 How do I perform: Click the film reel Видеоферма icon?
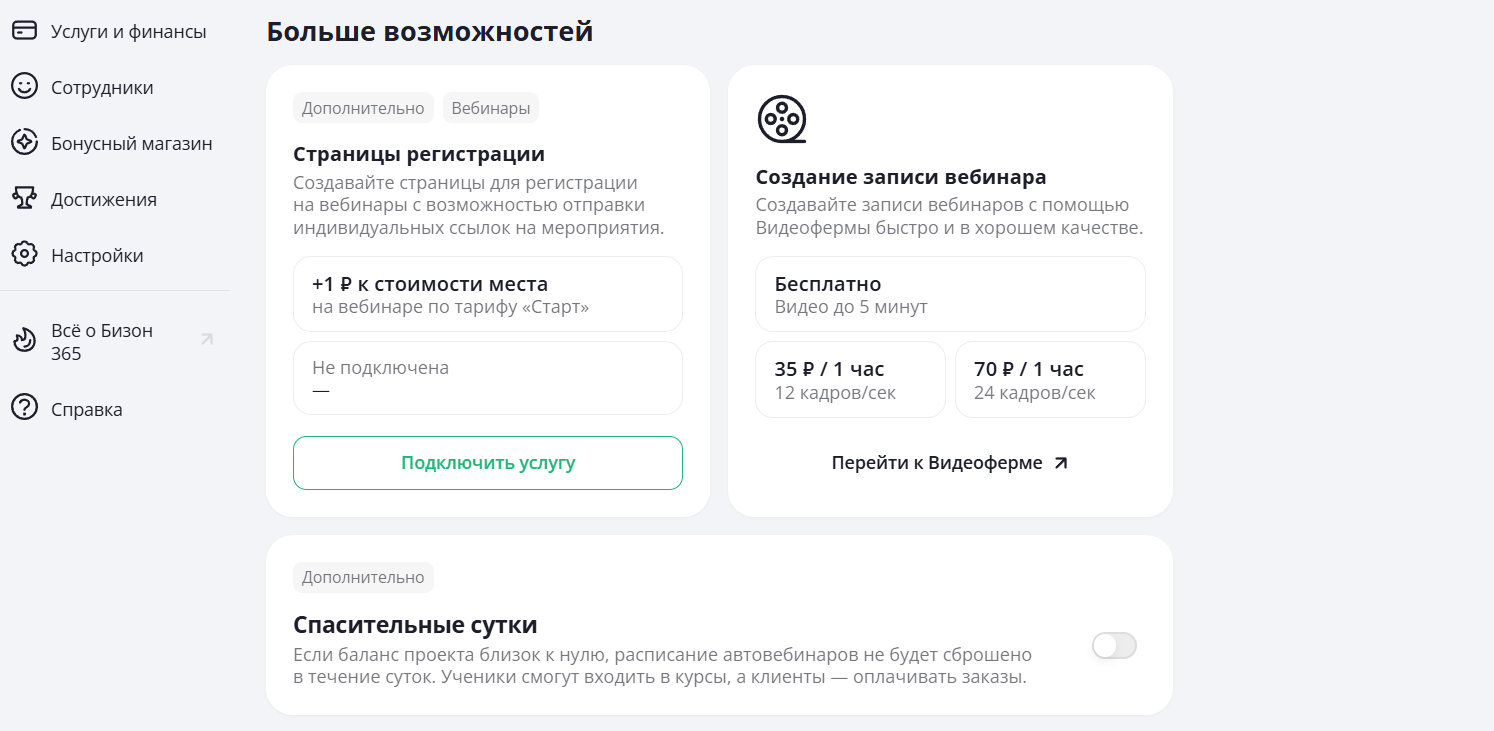tap(781, 120)
